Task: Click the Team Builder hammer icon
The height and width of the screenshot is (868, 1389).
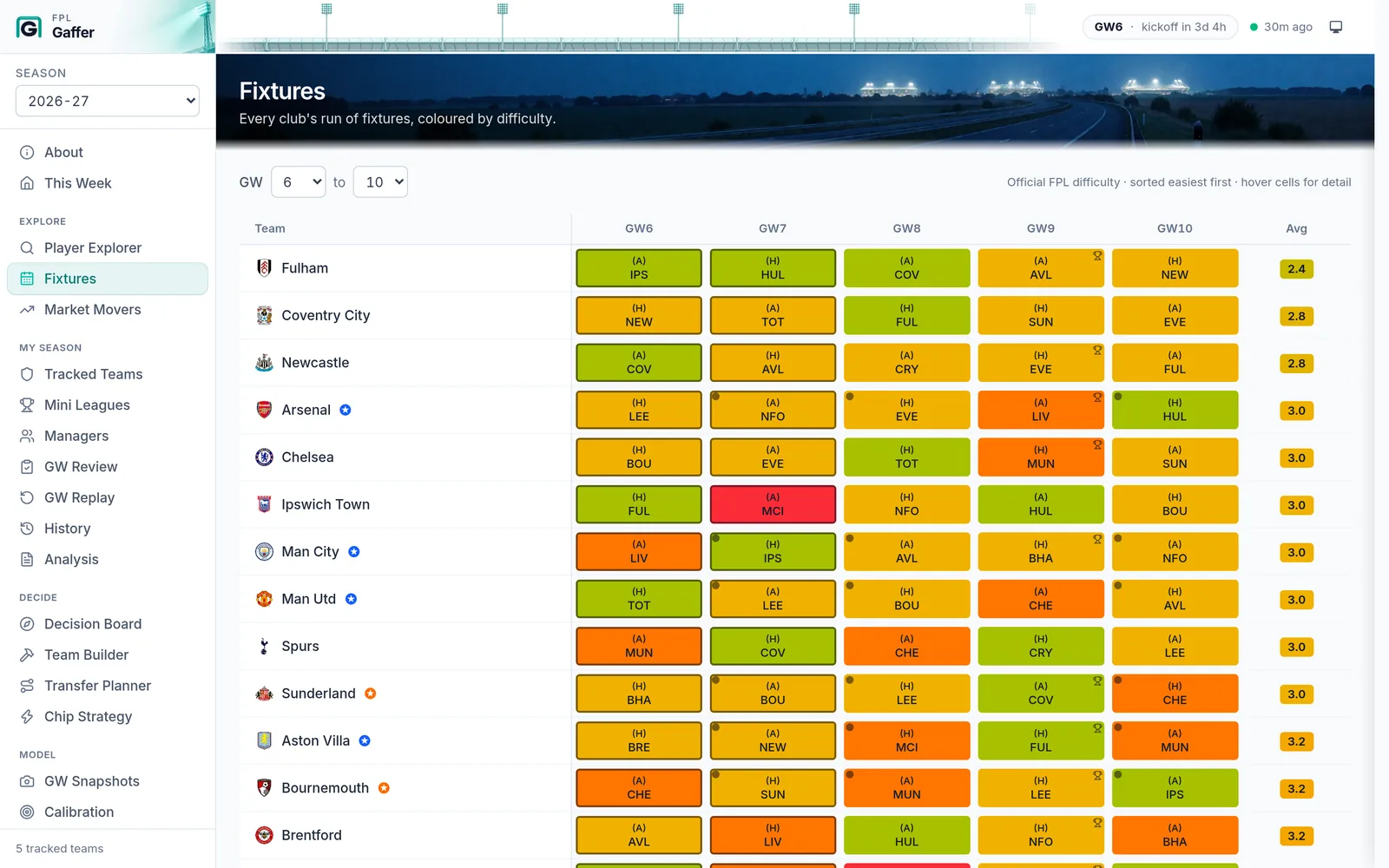Action: point(27,654)
